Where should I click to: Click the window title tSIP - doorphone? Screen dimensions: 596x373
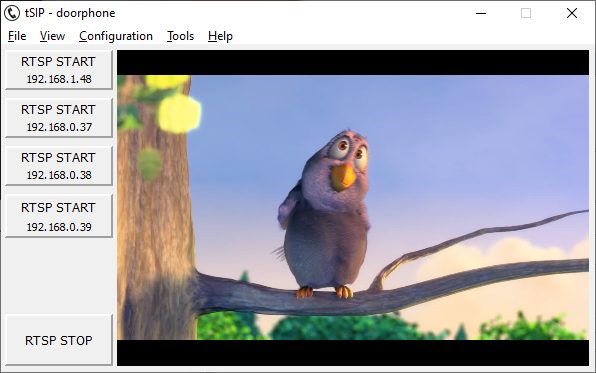70,13
